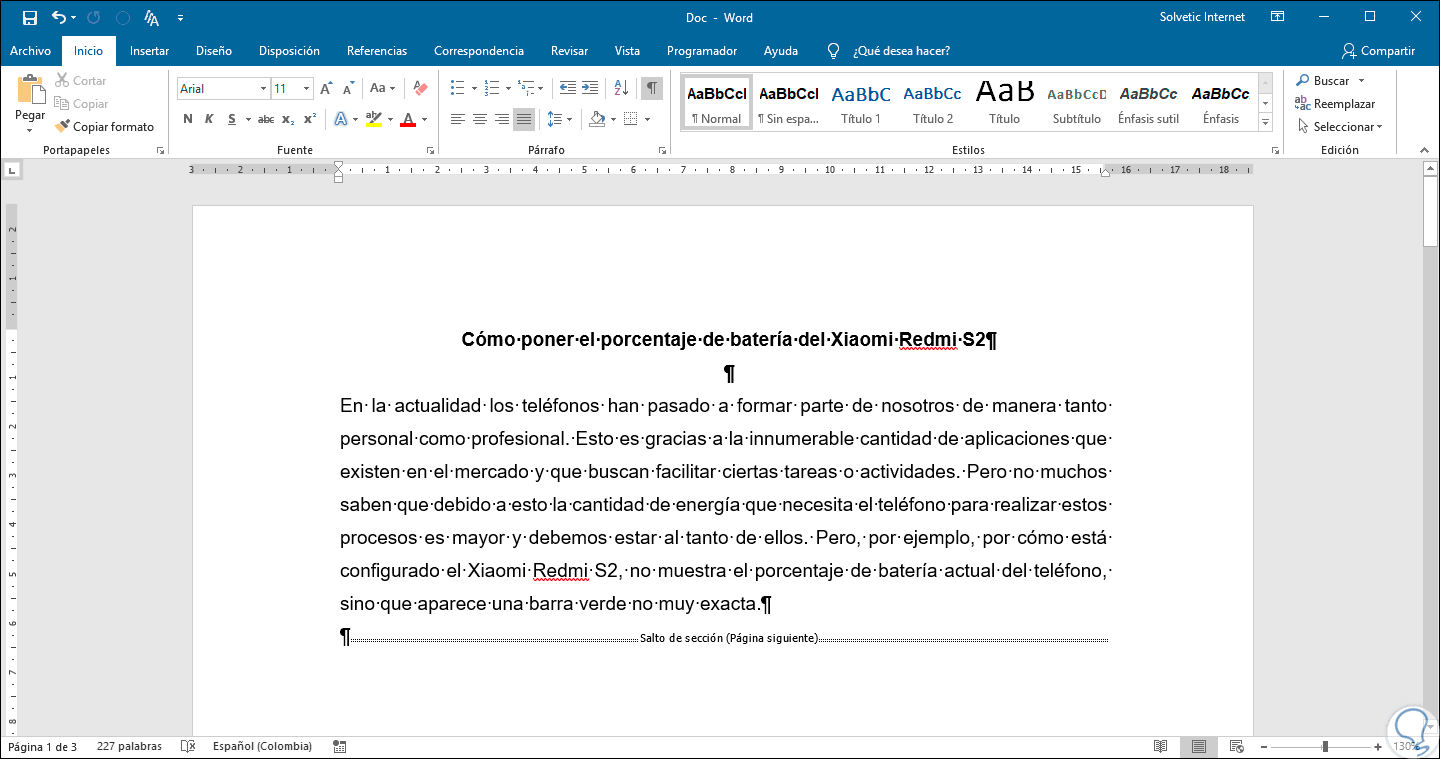The height and width of the screenshot is (759, 1440).
Task: Click the Save icon in title bar
Action: tap(29, 17)
